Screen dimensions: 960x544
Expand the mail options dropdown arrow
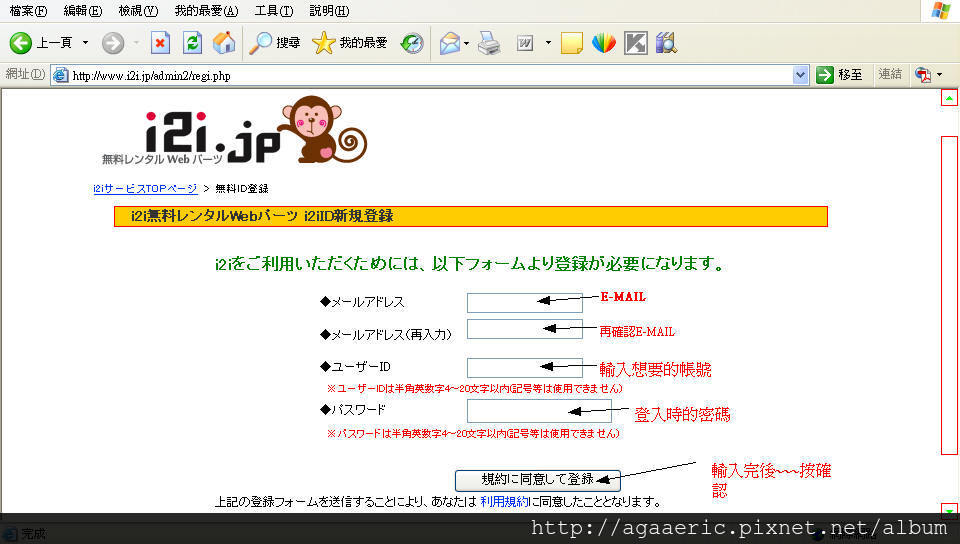(x=467, y=43)
